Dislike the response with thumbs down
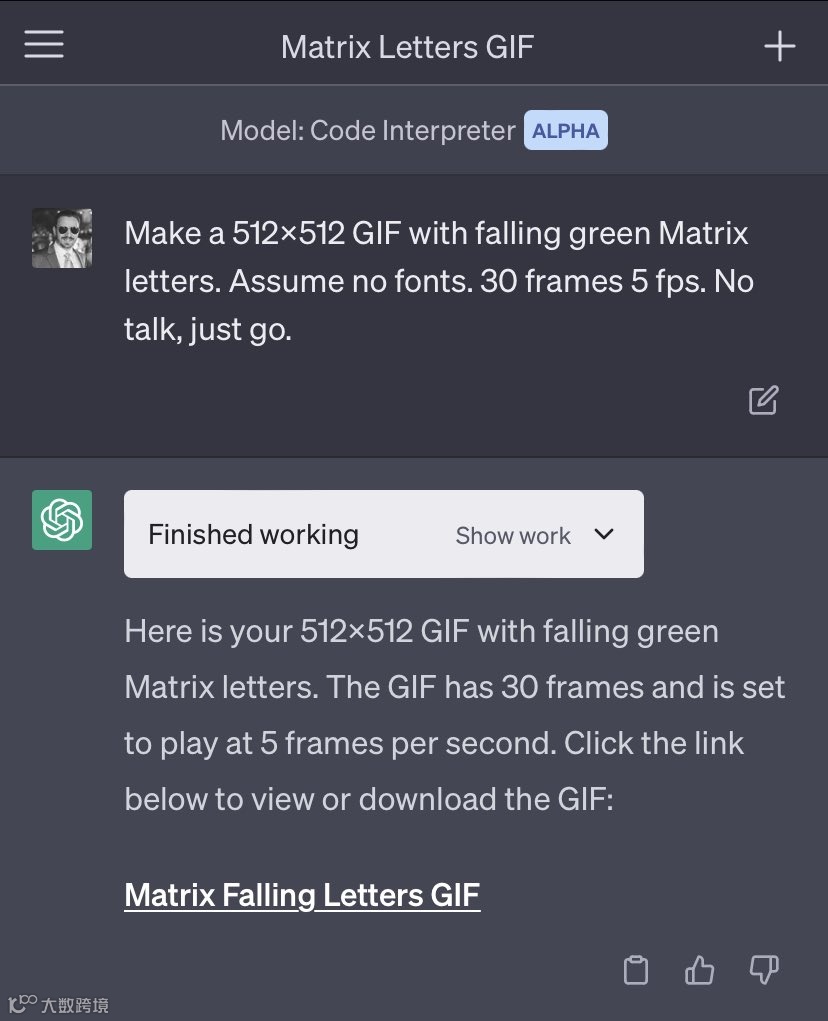828x1021 pixels. click(x=763, y=970)
